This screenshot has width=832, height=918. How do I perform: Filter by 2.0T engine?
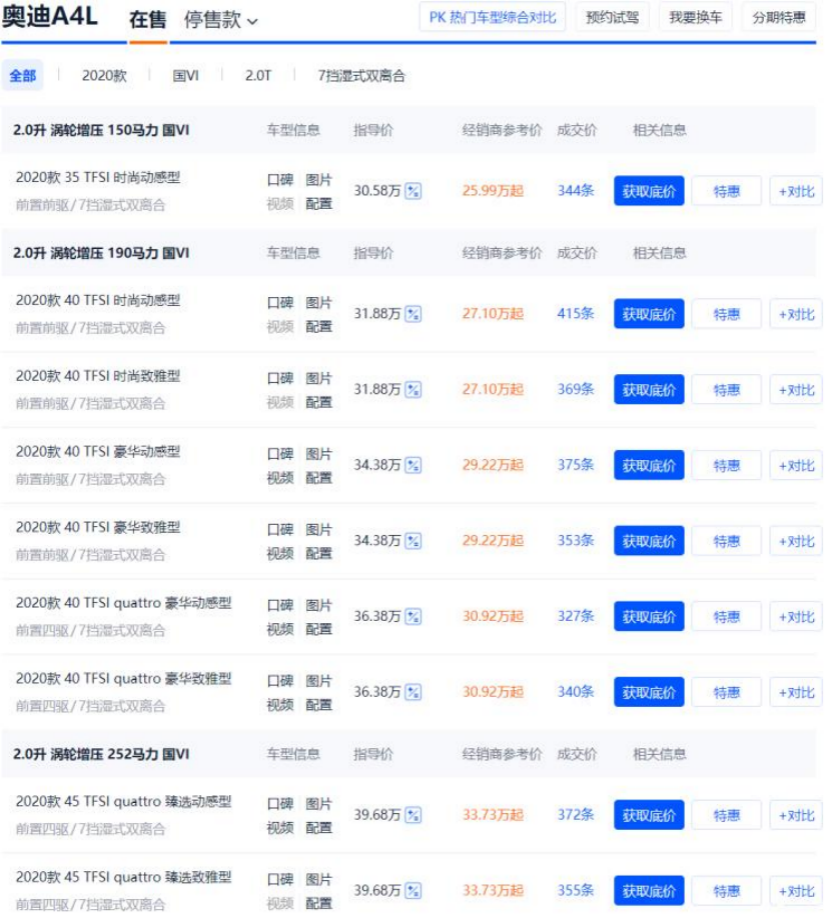(x=260, y=76)
